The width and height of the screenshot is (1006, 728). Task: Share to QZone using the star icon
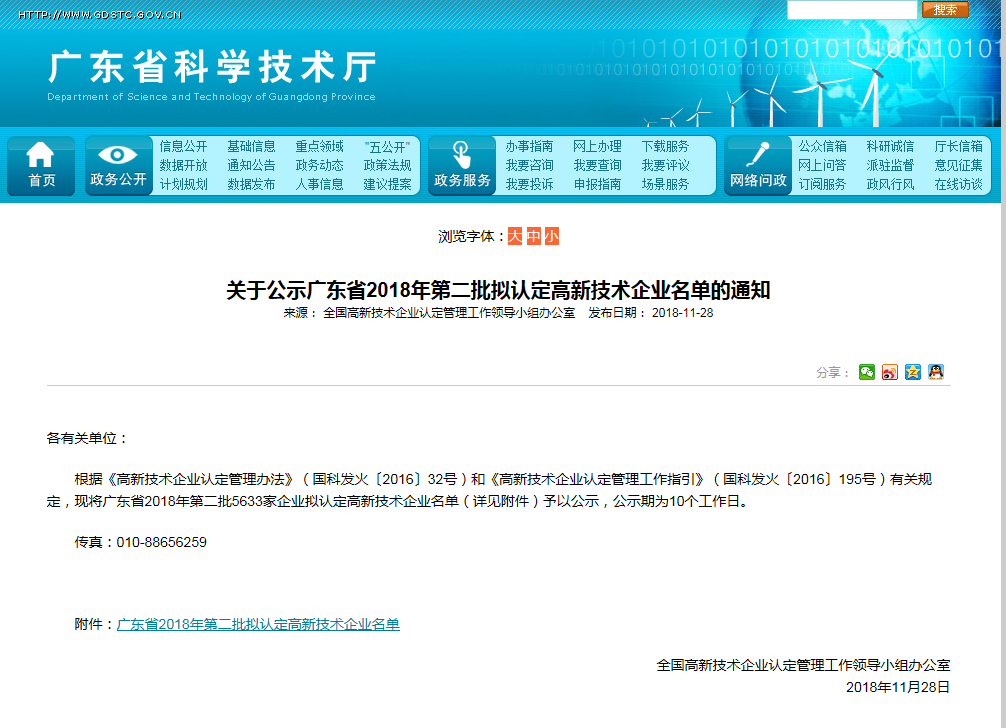[912, 372]
